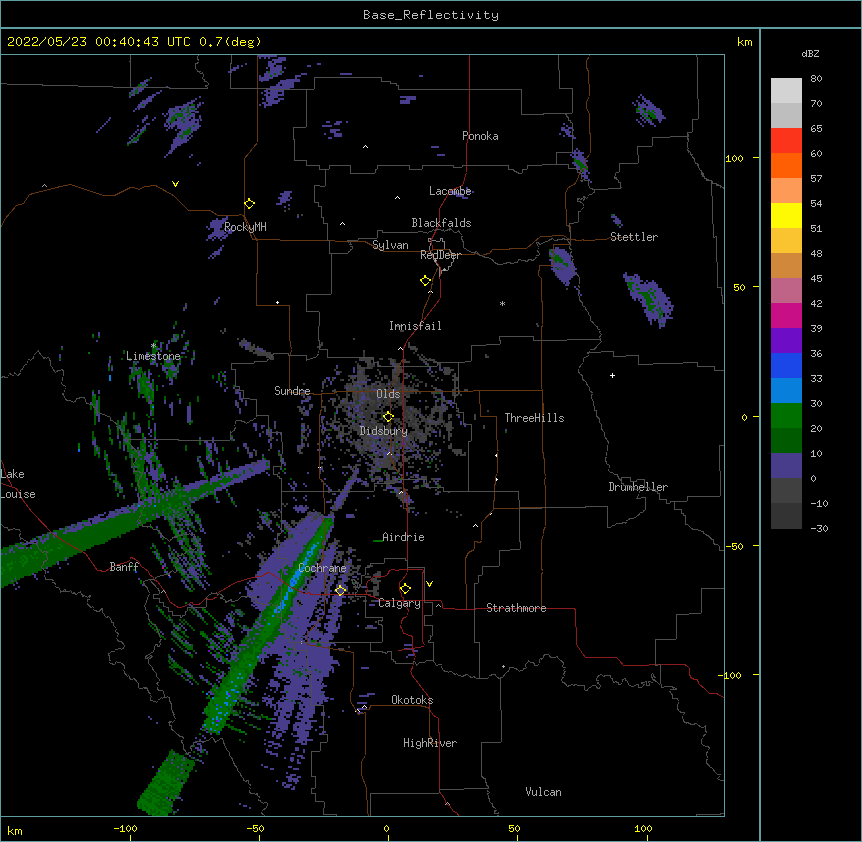
Task: Select the yellow diamond between Olds and Didsbury
Action: point(388,416)
